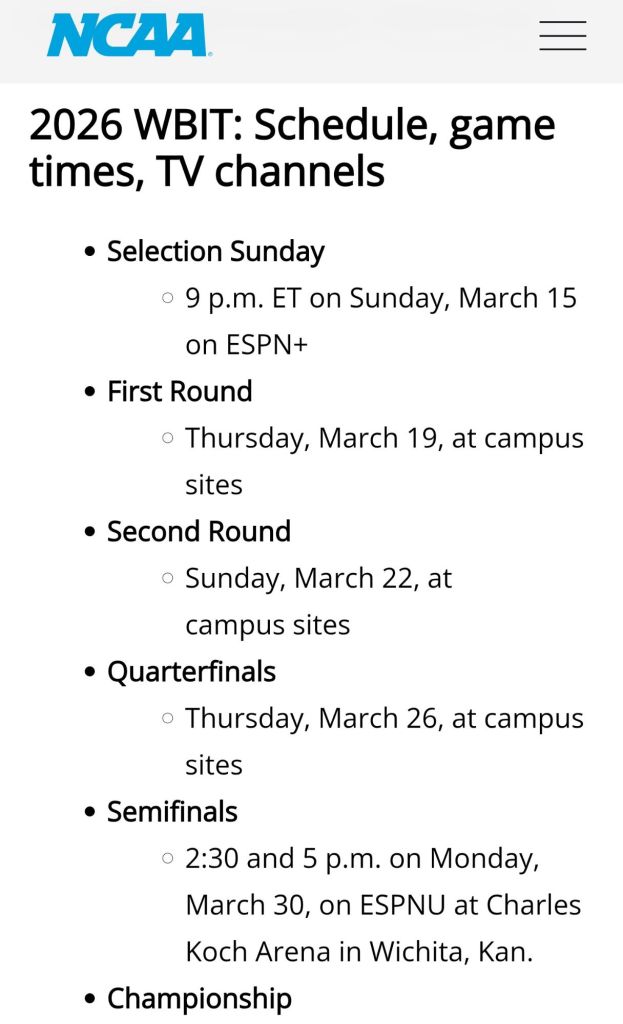Click the hollow bullet before Thursday, March 19
Screen dimensions: 623x1024
click(x=168, y=438)
